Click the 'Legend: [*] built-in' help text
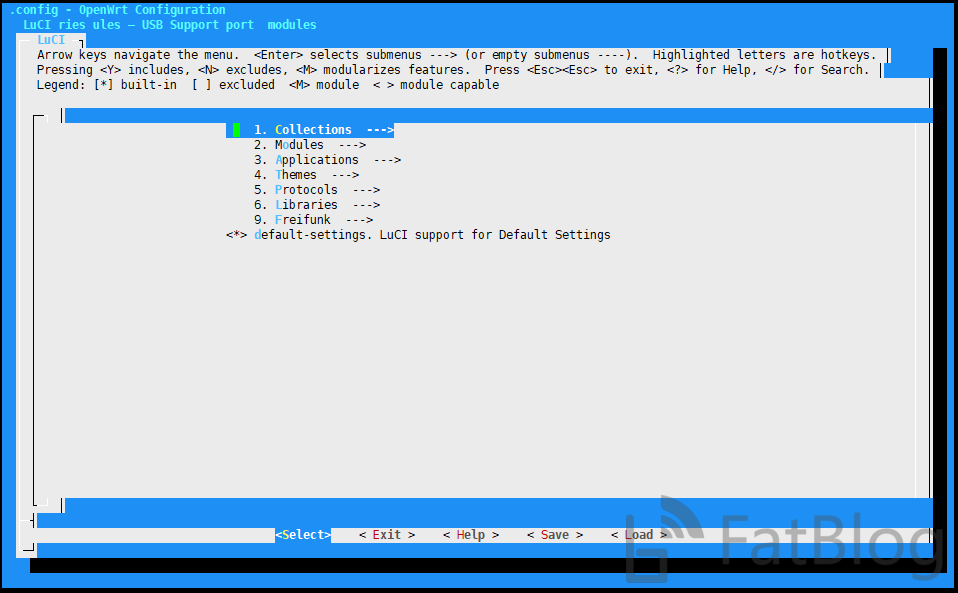The height and width of the screenshot is (593, 958). tap(107, 85)
